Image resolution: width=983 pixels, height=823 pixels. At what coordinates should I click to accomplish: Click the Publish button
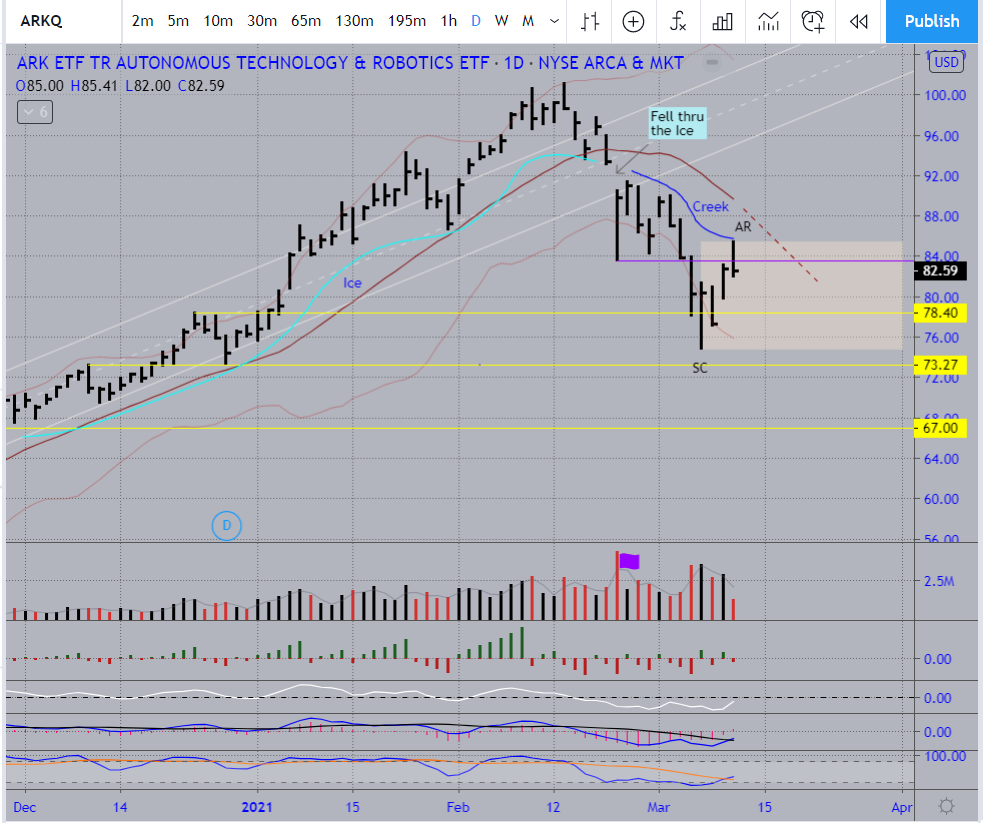coord(931,21)
